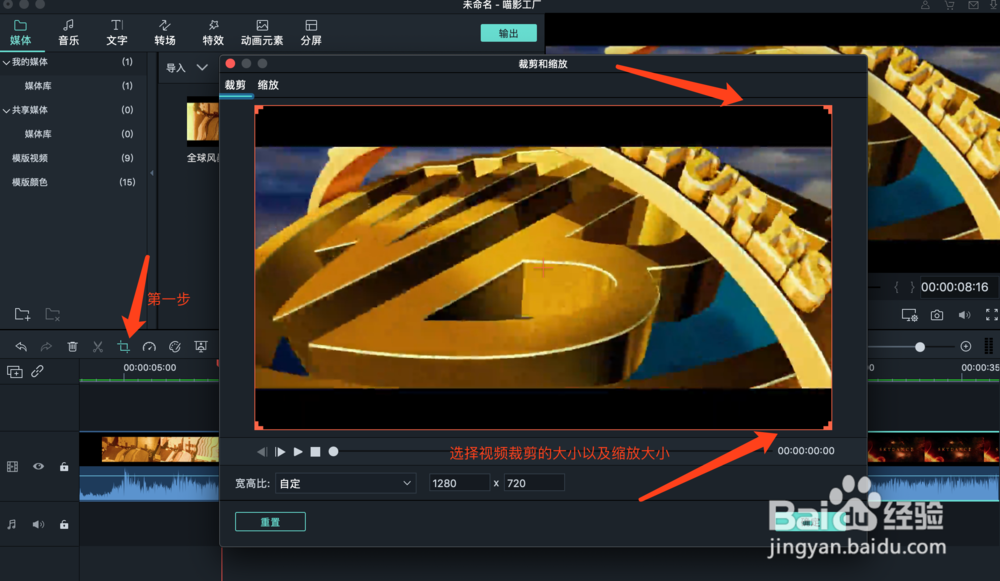Mute the audio track speaker

click(x=38, y=524)
